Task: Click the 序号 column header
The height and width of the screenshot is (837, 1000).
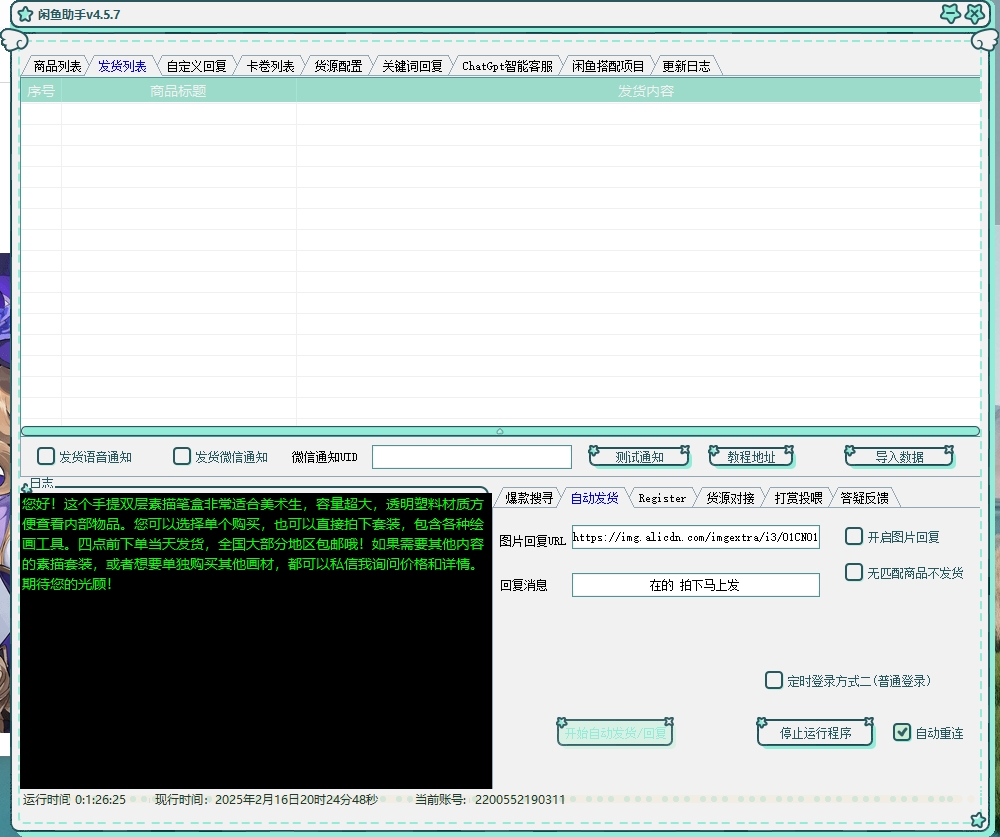Action: (41, 91)
